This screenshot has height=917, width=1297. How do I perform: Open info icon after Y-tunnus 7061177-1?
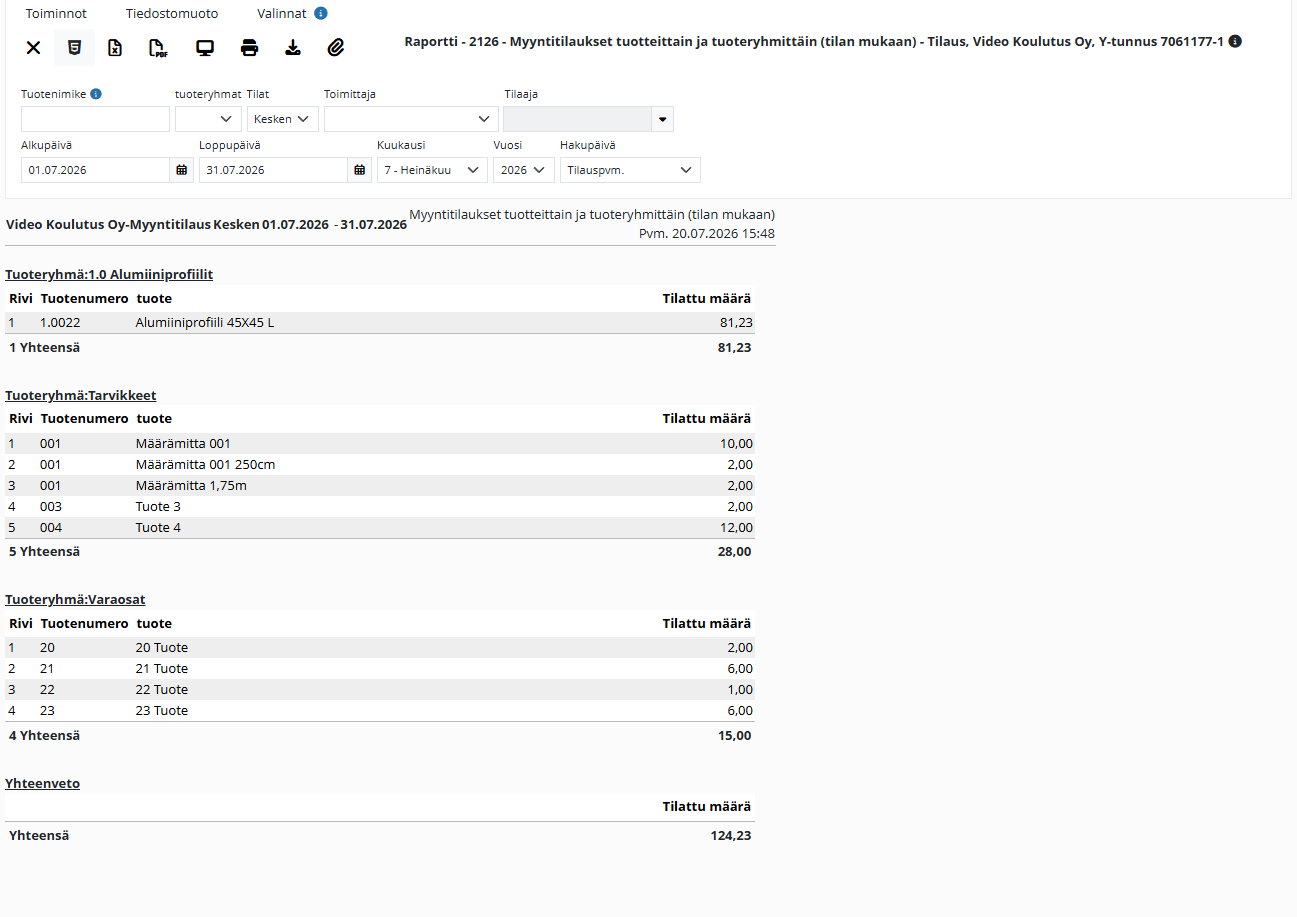[1235, 42]
